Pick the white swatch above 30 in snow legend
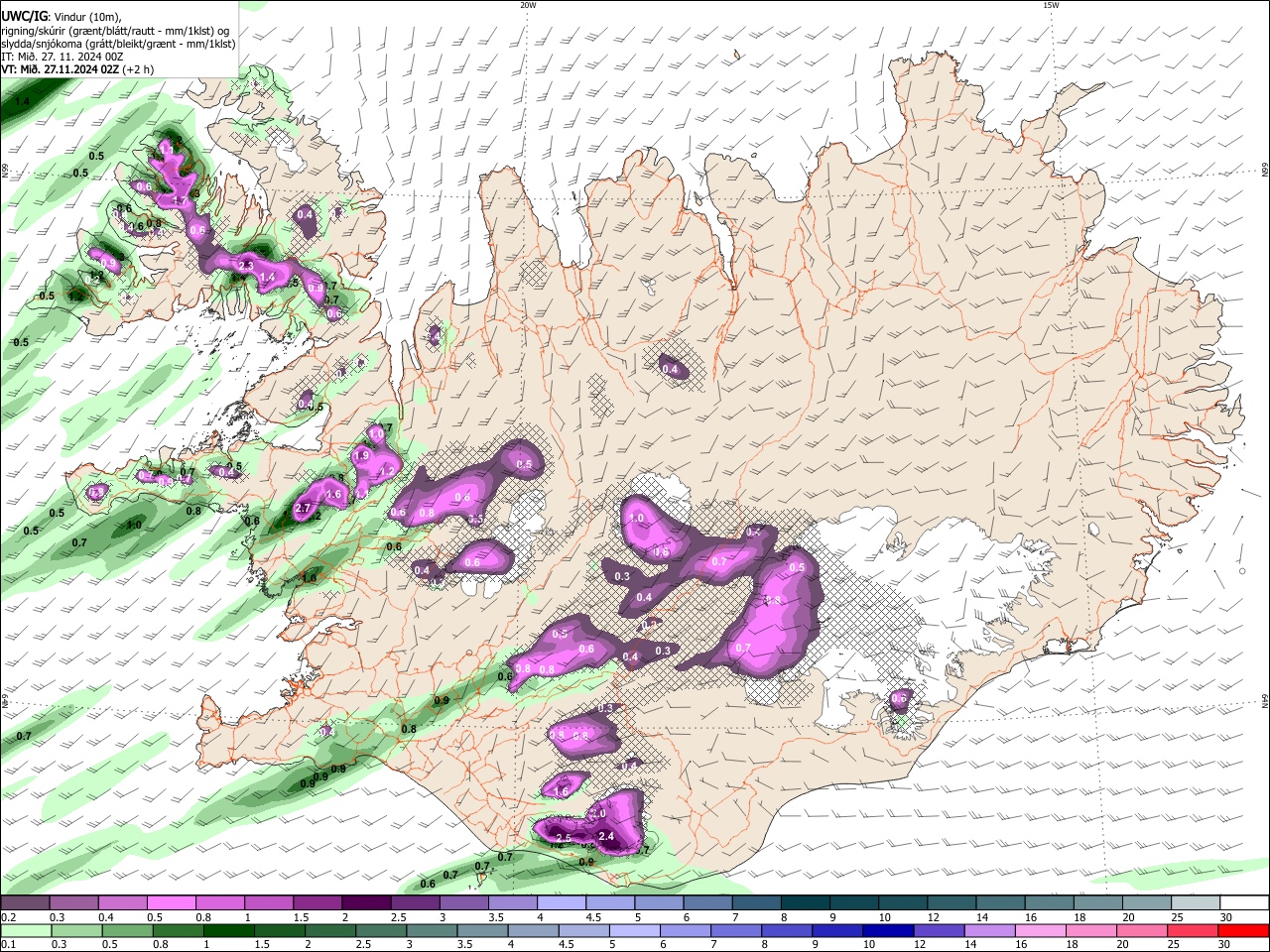 (x=1244, y=902)
